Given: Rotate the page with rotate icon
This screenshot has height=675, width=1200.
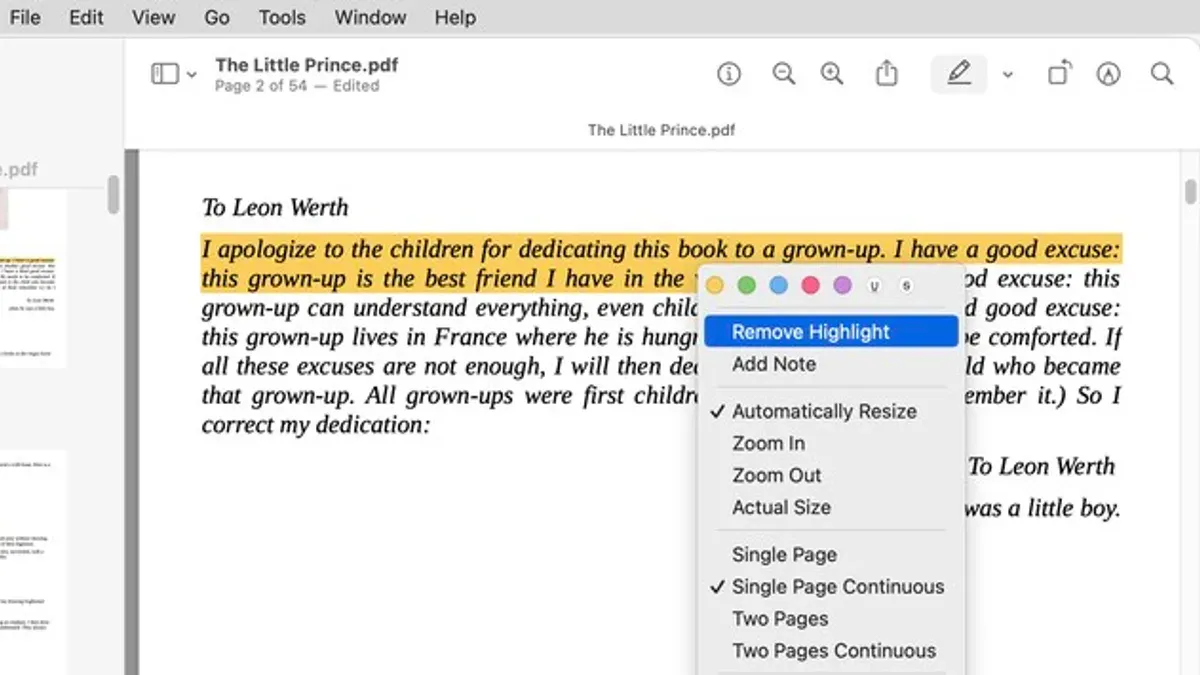Looking at the screenshot, I should click(1059, 74).
